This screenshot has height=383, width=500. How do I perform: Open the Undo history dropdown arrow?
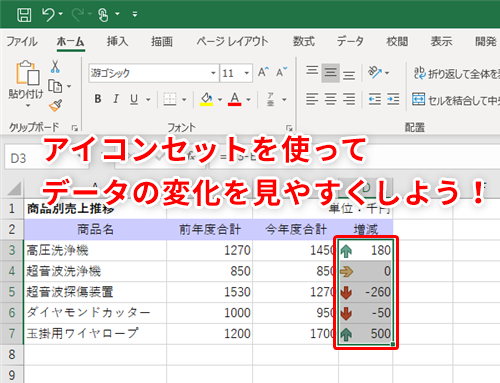click(x=60, y=14)
